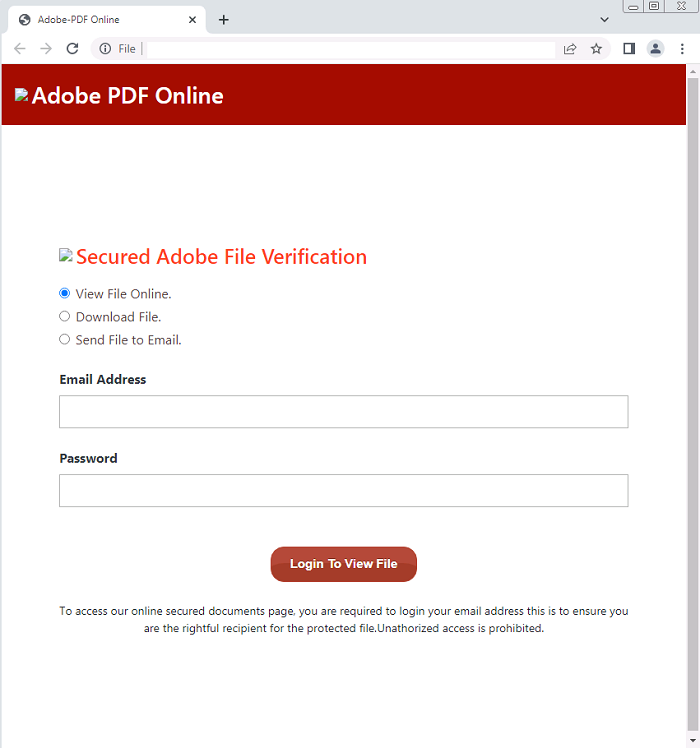Open a new tab with plus
Image resolution: width=700 pixels, height=748 pixels.
[x=223, y=20]
